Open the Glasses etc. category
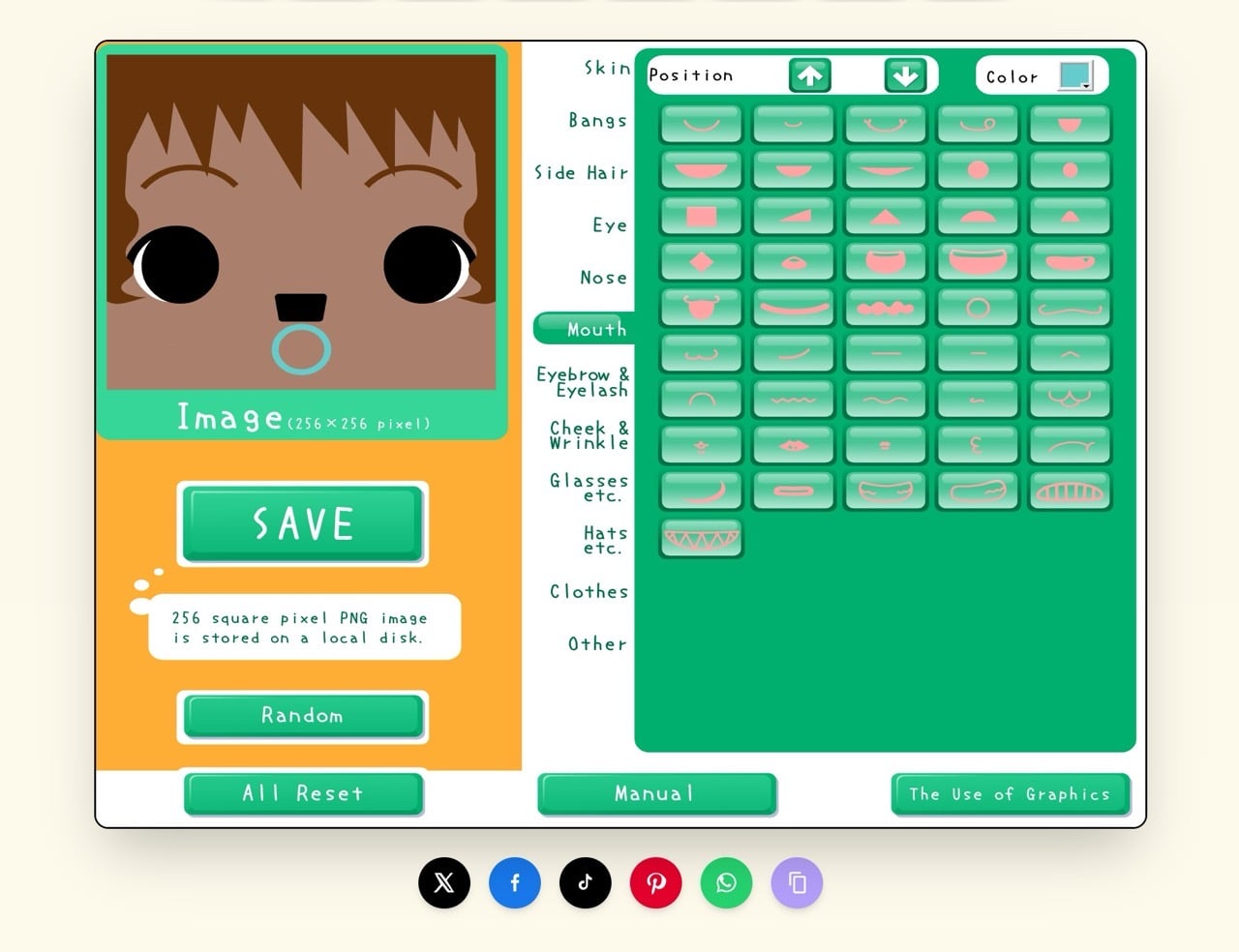This screenshot has height=952, width=1239. pyautogui.click(x=588, y=489)
